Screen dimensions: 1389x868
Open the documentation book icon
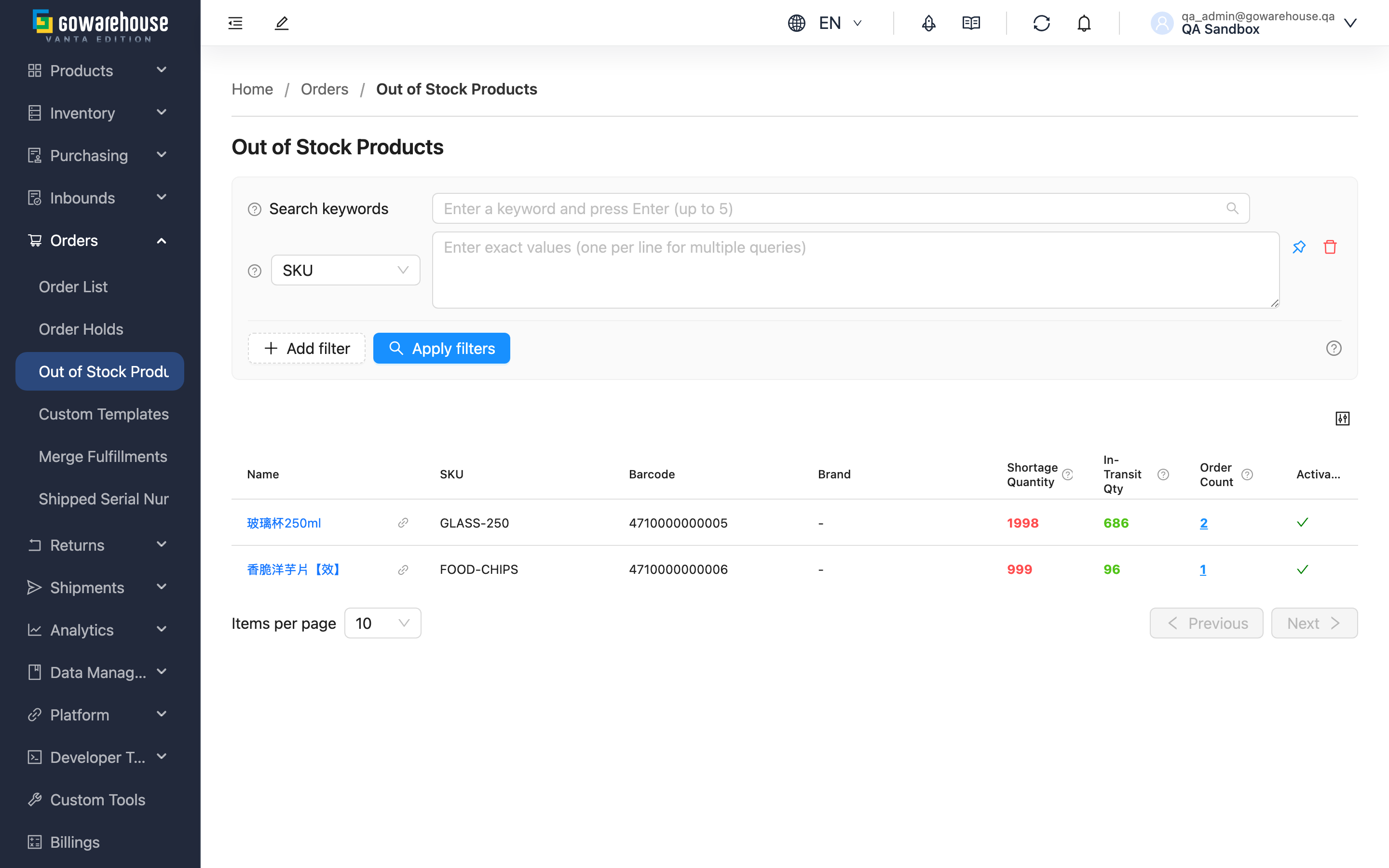[971, 23]
